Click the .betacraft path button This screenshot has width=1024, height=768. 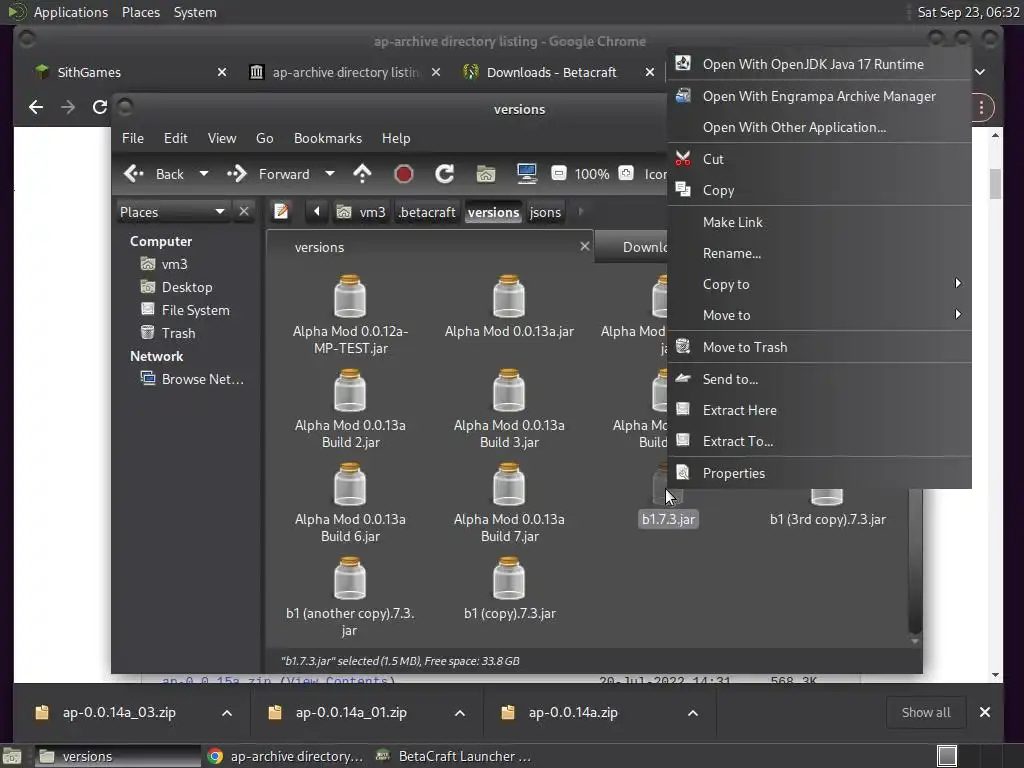pos(427,212)
